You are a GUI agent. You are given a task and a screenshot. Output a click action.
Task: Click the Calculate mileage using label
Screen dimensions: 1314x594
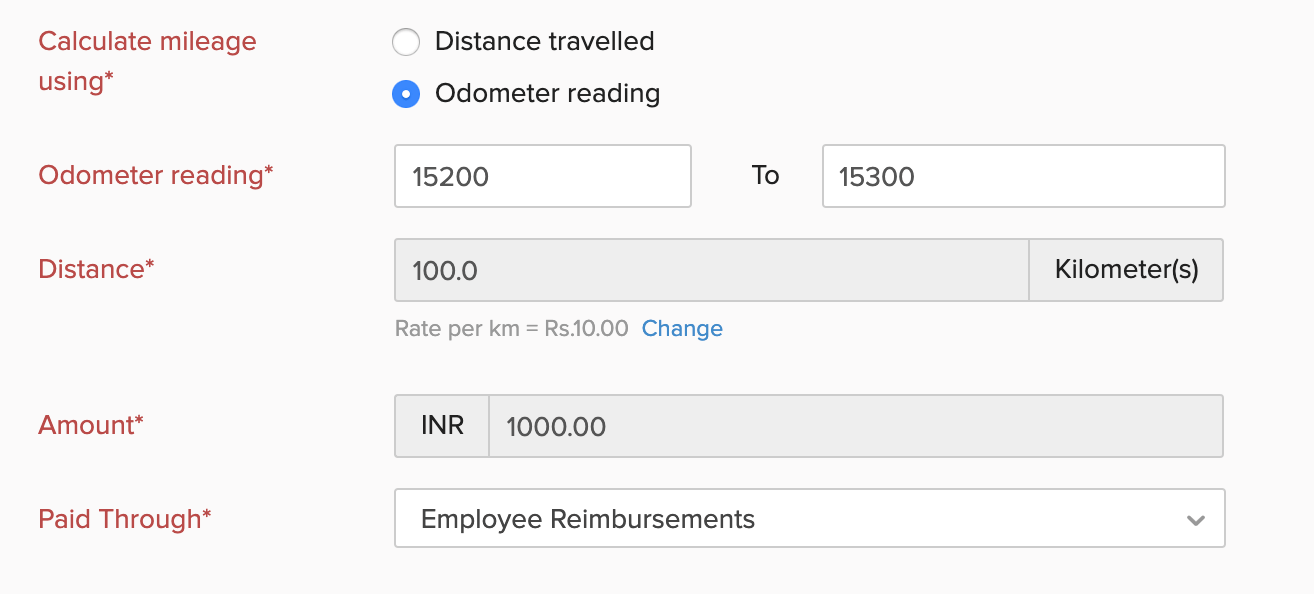pos(146,60)
